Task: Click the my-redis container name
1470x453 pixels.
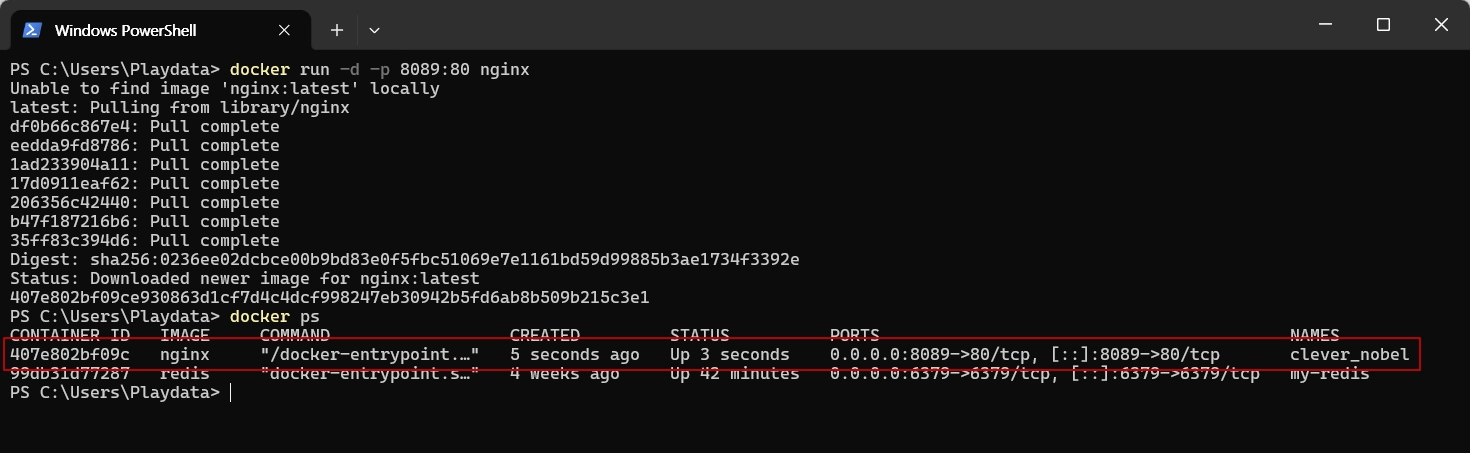Action: [x=1330, y=374]
